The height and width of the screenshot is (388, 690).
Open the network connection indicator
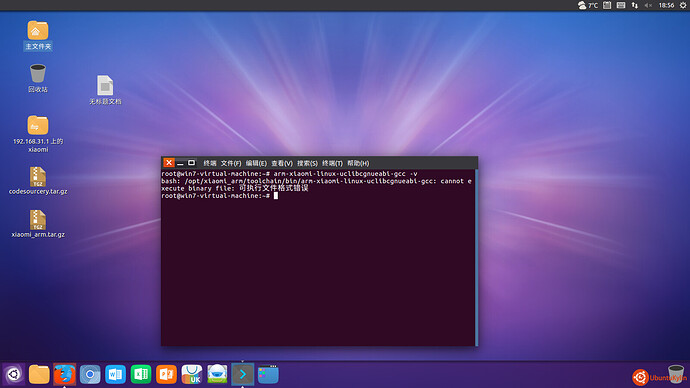635,5
